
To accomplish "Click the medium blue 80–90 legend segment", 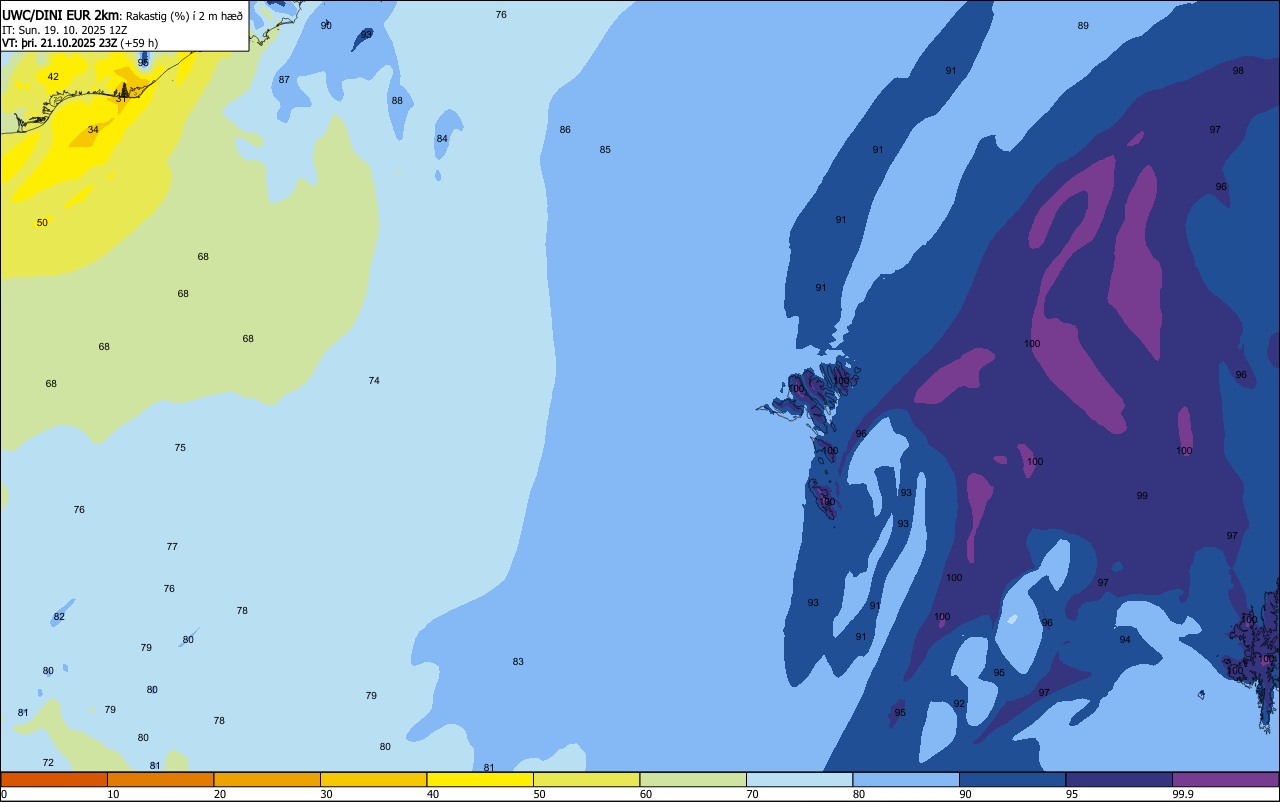I will (x=906, y=779).
